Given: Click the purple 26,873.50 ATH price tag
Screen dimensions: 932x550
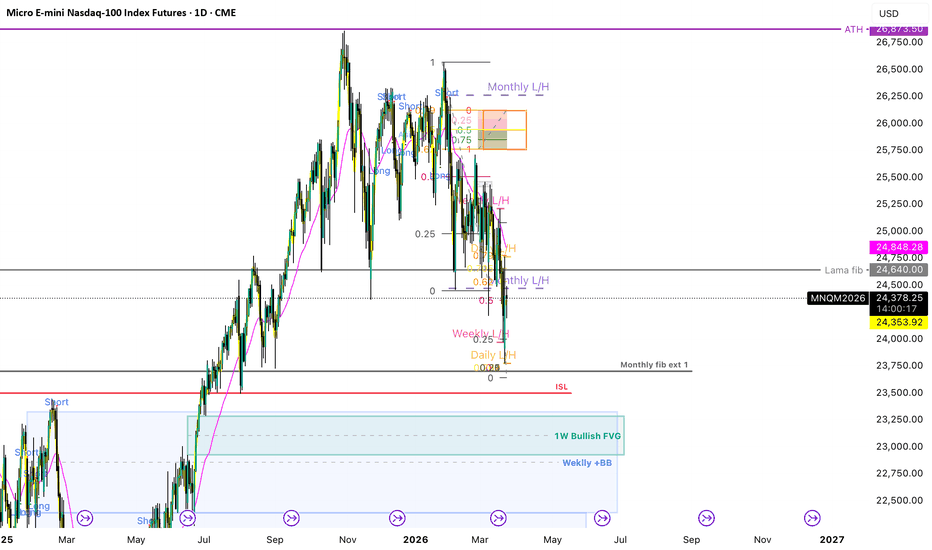Looking at the screenshot, I should tap(899, 29).
